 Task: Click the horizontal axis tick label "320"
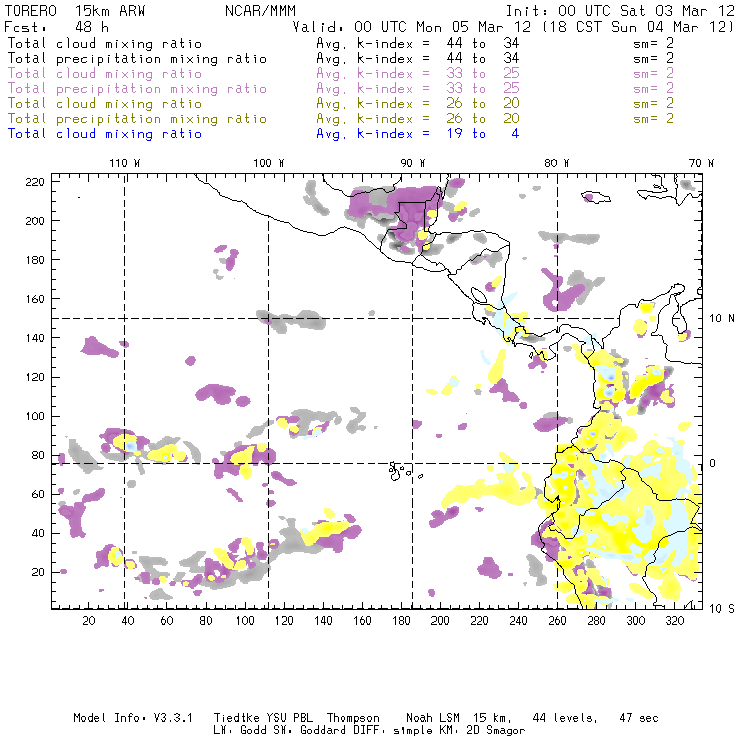click(675, 621)
